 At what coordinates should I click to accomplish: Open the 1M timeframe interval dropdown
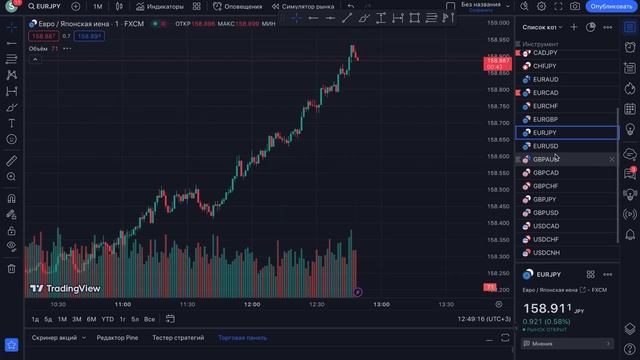pos(98,7)
